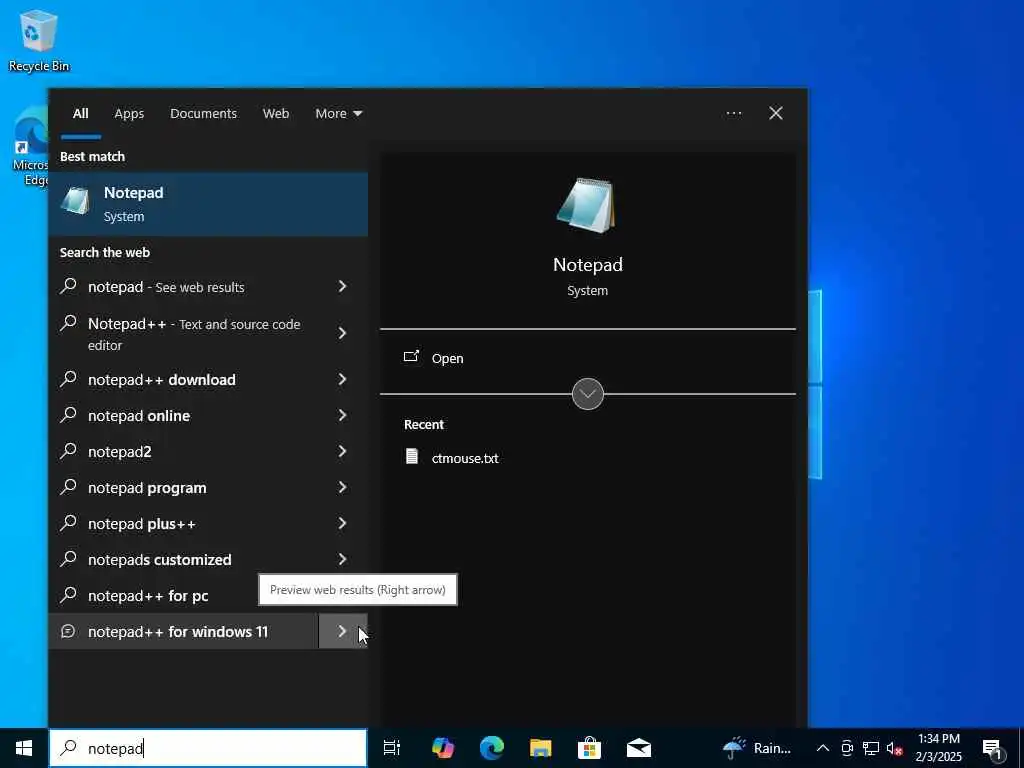The height and width of the screenshot is (768, 1024).
Task: Close the search panel with X
Action: 776,114
